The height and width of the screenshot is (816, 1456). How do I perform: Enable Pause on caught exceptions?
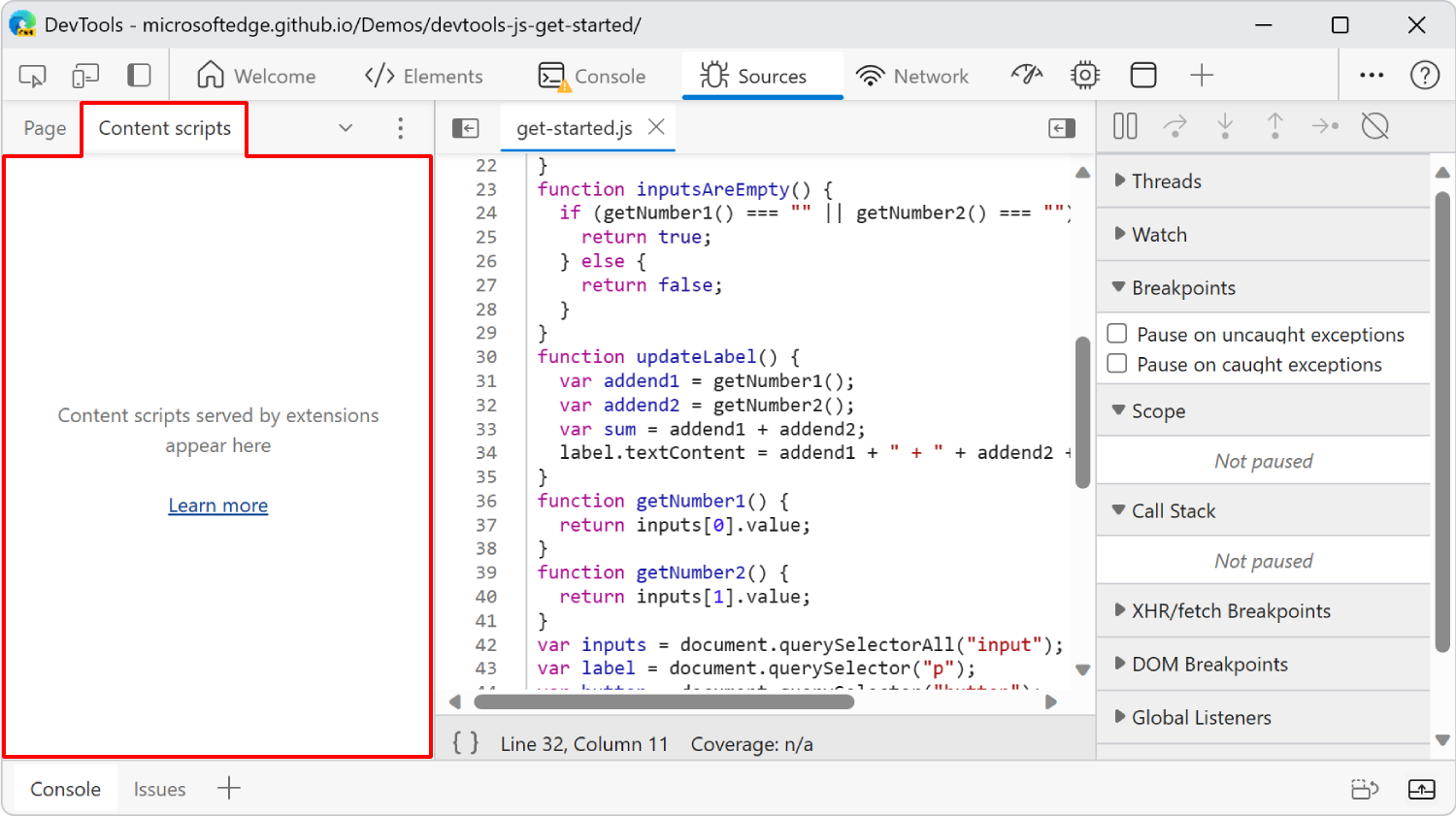1117,365
